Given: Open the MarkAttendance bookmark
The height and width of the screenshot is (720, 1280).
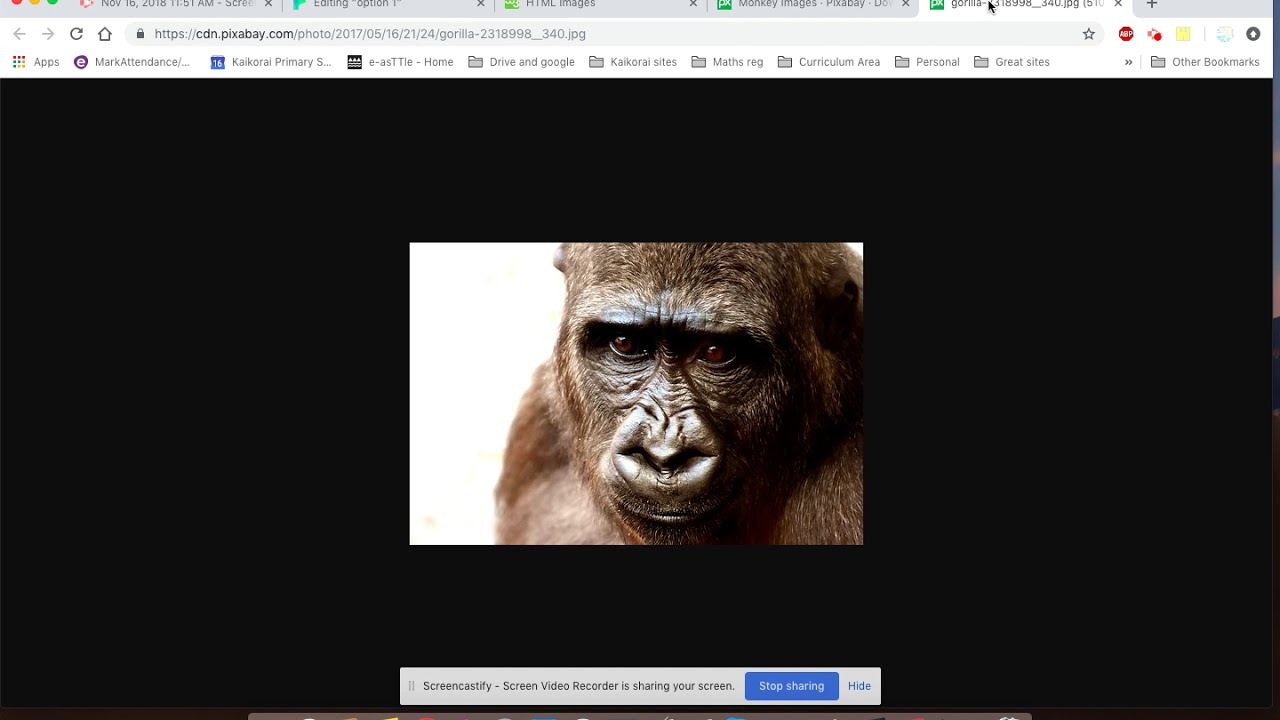Looking at the screenshot, I should coord(132,62).
